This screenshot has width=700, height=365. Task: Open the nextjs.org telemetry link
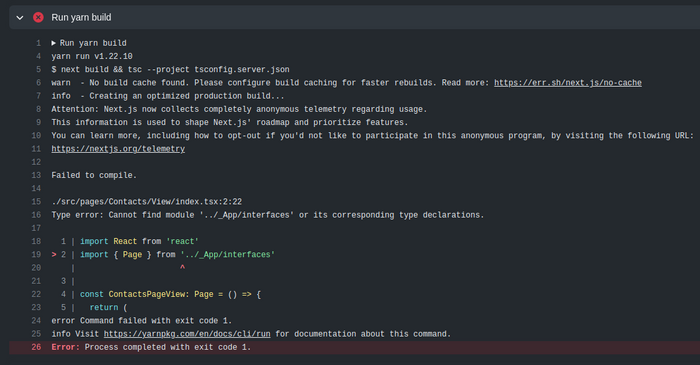pos(118,149)
